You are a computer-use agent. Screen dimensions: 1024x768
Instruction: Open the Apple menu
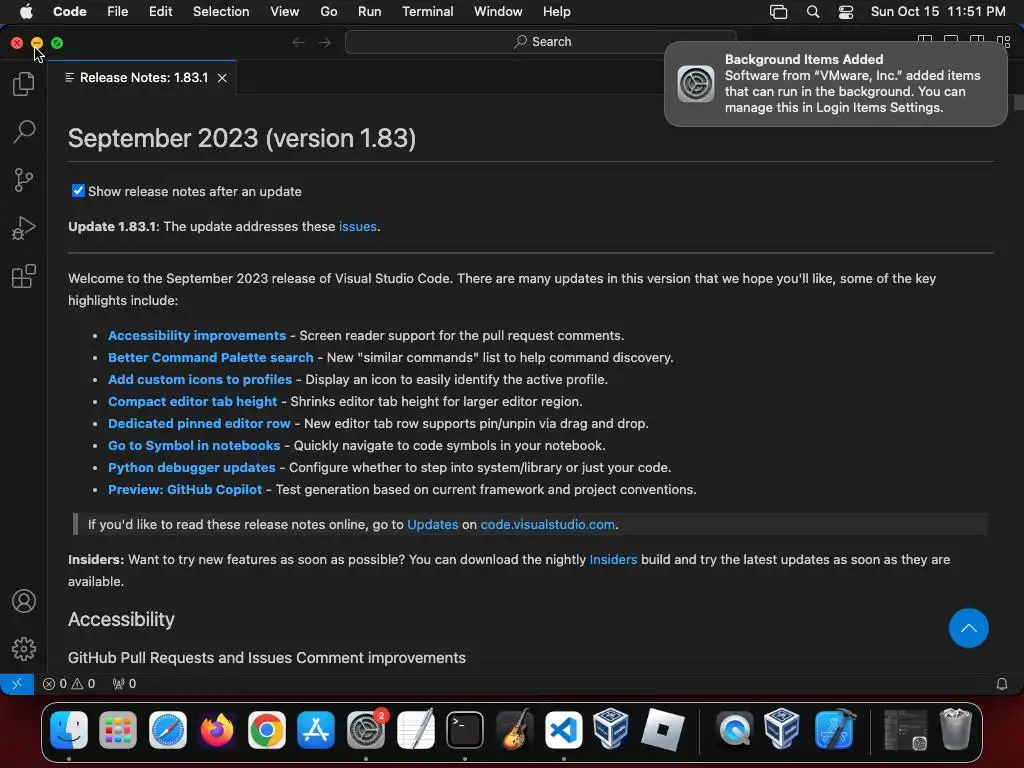coord(26,12)
